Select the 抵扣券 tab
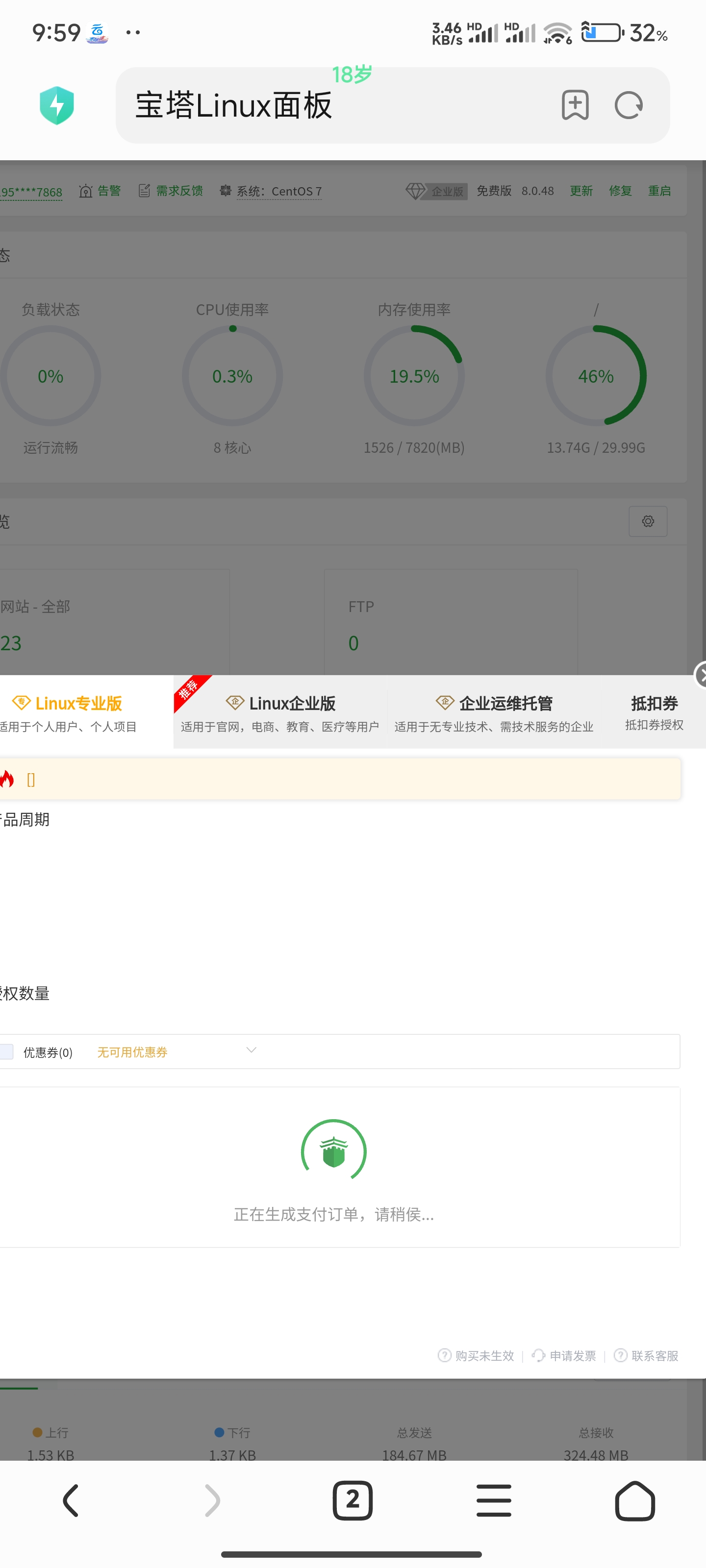The height and width of the screenshot is (1568, 706). pos(654,712)
